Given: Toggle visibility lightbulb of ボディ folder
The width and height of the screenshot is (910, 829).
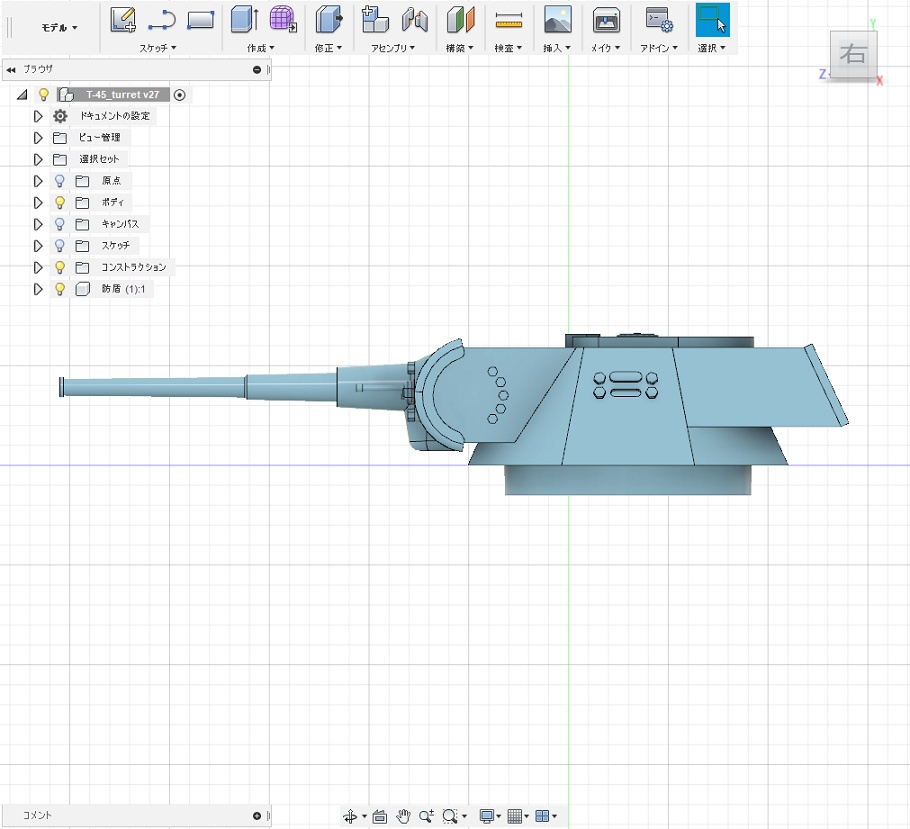Looking at the screenshot, I should 60,202.
